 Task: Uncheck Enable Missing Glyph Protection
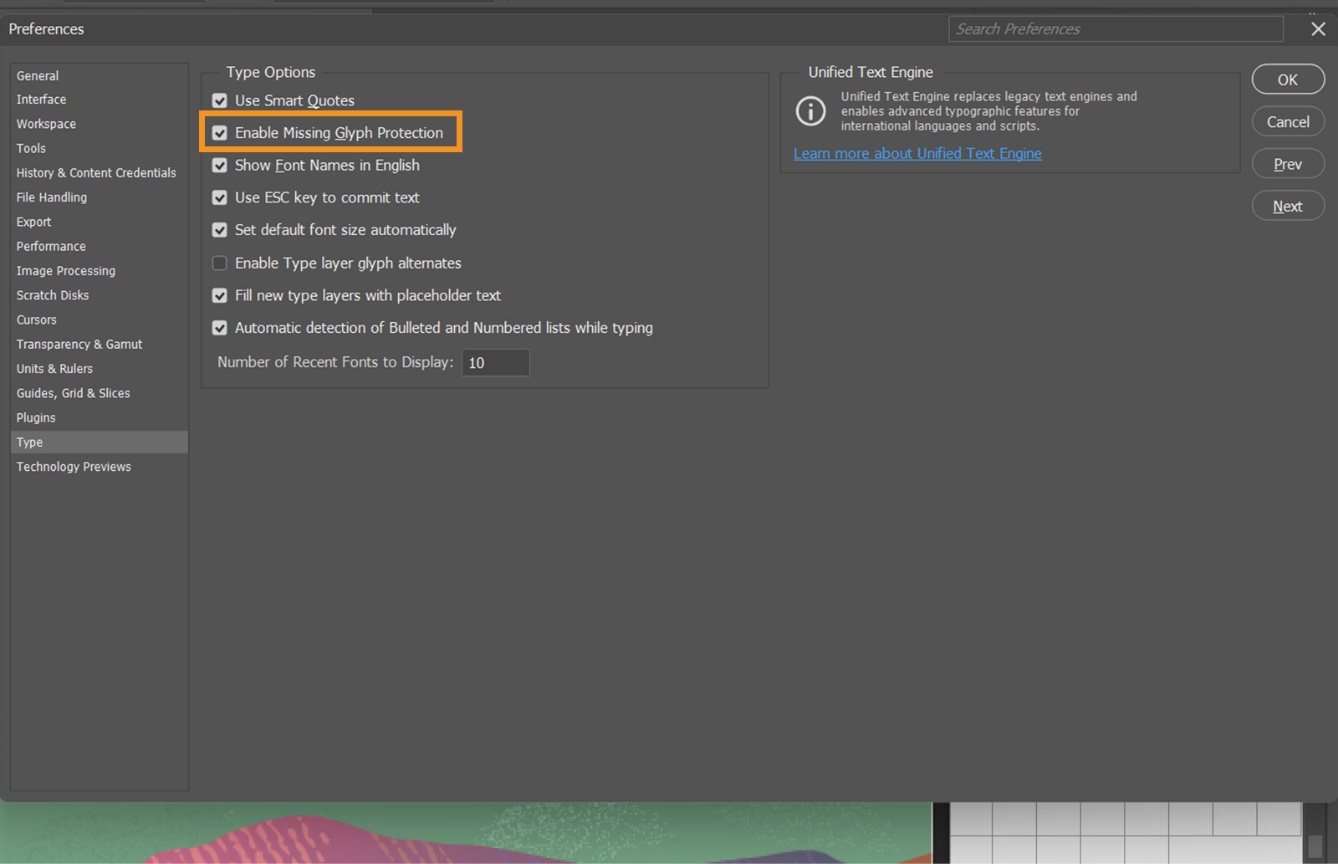coord(219,132)
